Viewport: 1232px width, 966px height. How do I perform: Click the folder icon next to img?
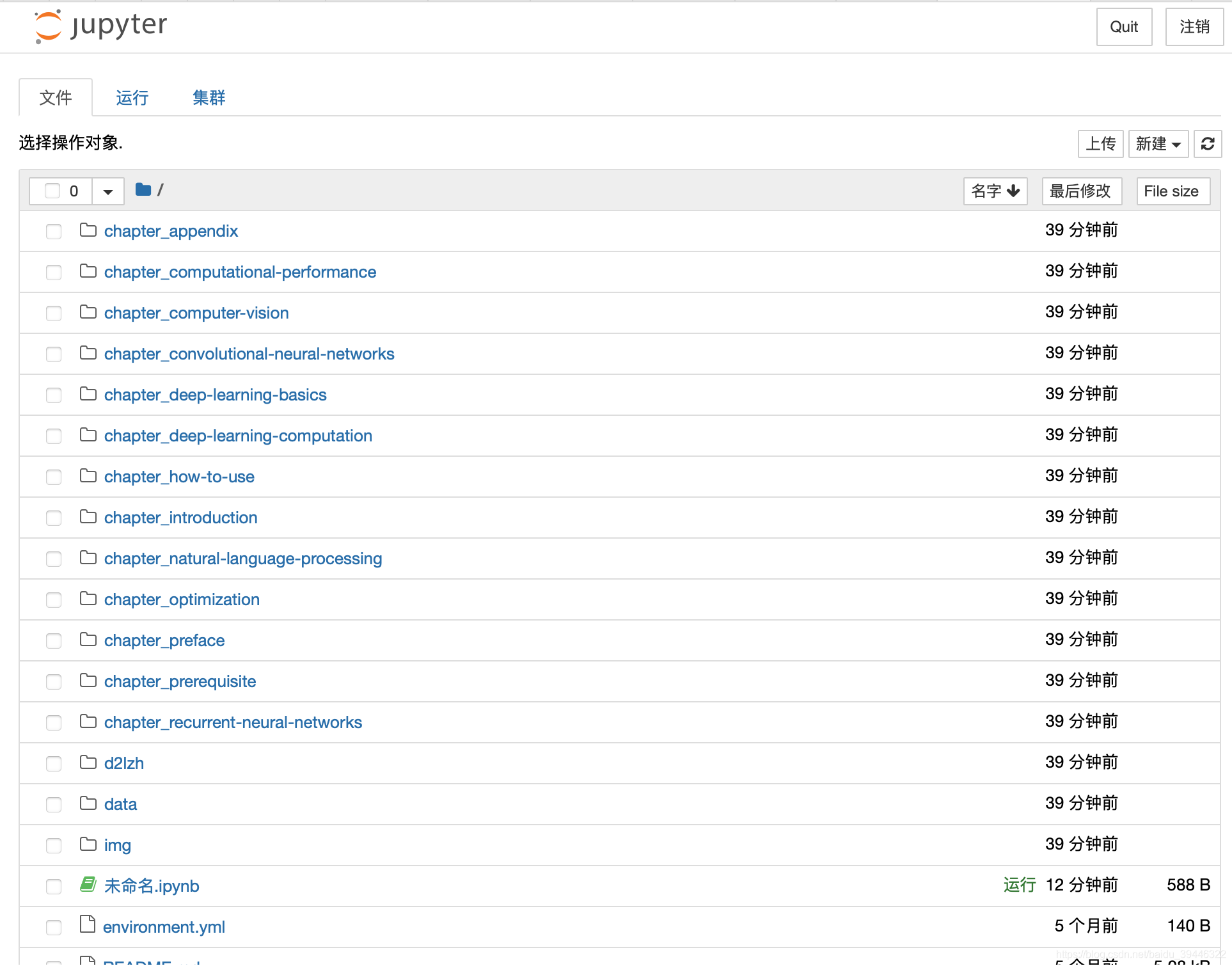pyautogui.click(x=88, y=844)
